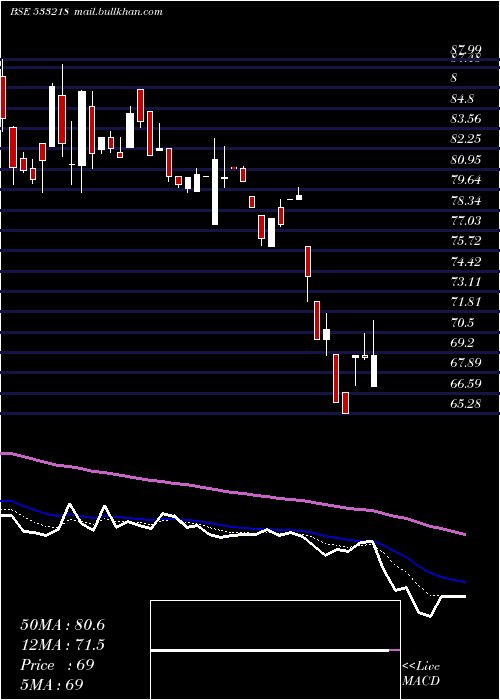
Task: Click the 71.81 price axis label
Action: (466, 302)
